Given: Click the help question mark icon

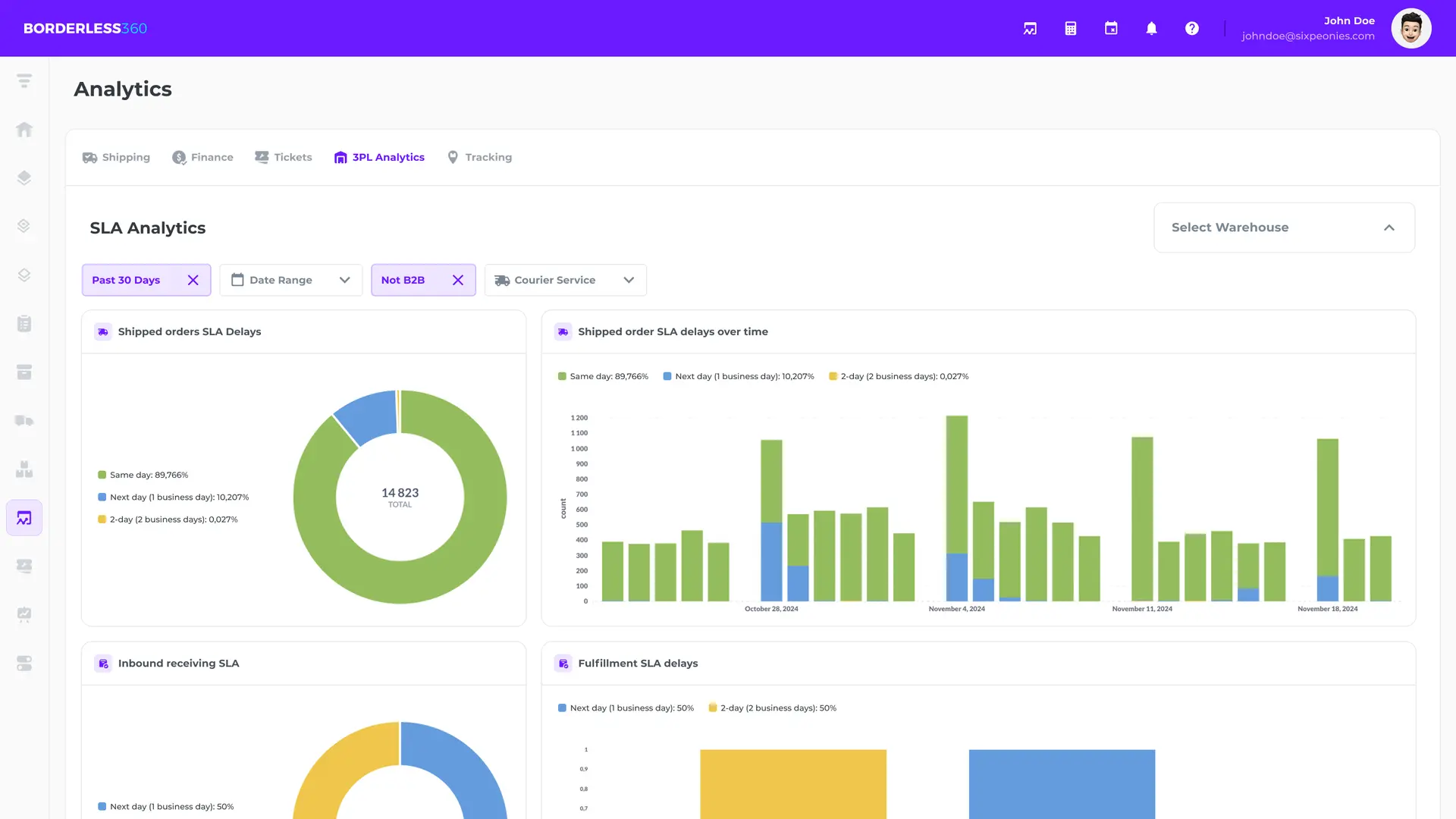Looking at the screenshot, I should tap(1192, 28).
